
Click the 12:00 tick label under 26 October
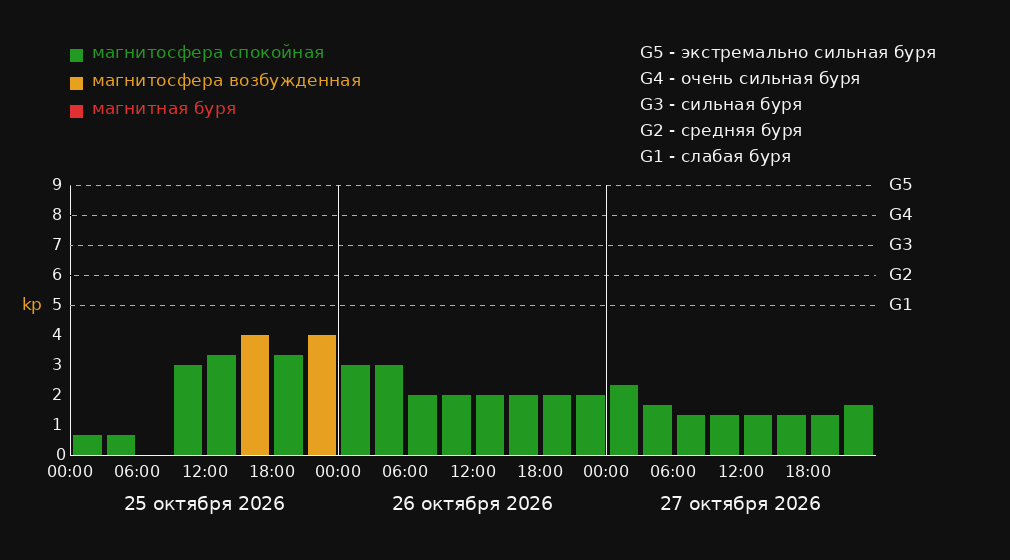tap(473, 472)
